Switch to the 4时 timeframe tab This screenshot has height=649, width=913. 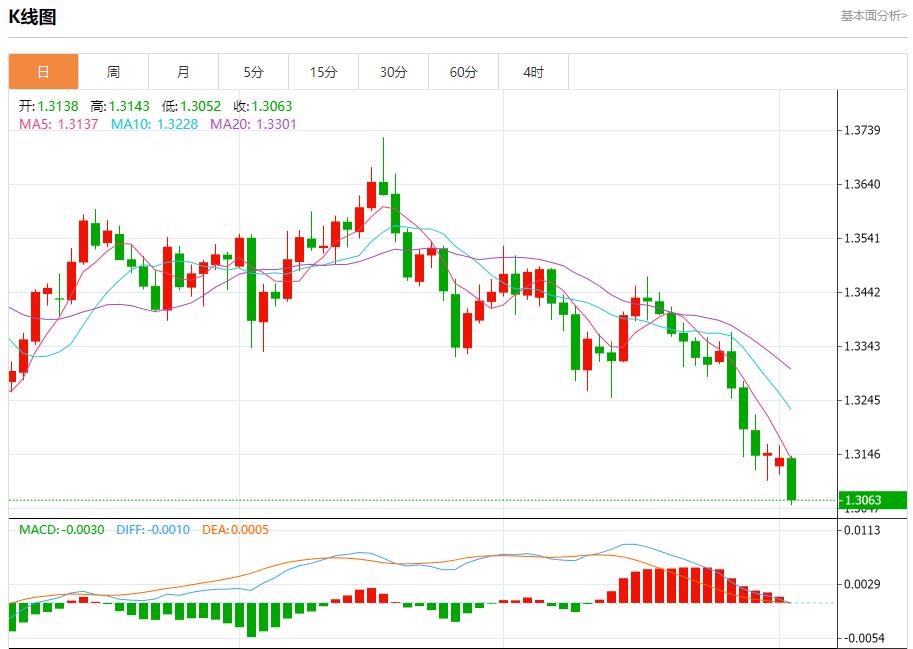click(533, 72)
